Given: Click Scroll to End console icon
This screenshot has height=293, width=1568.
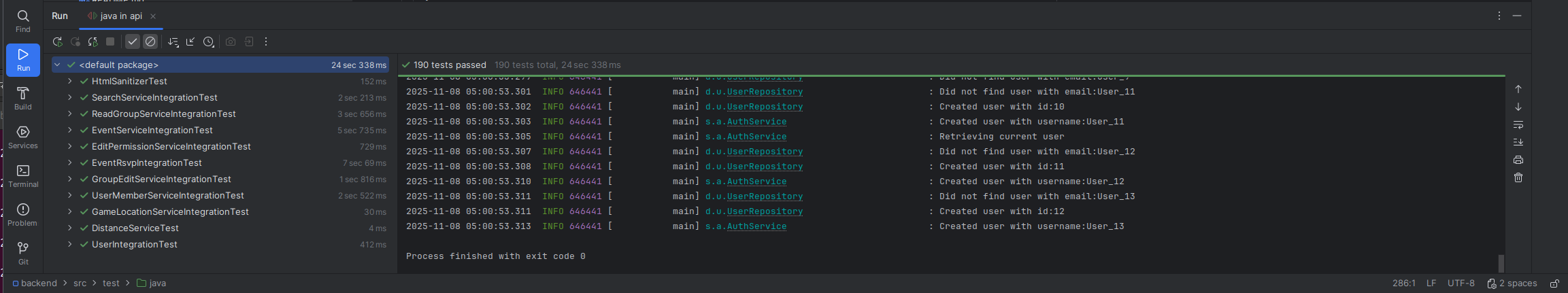Looking at the screenshot, I should (1518, 142).
